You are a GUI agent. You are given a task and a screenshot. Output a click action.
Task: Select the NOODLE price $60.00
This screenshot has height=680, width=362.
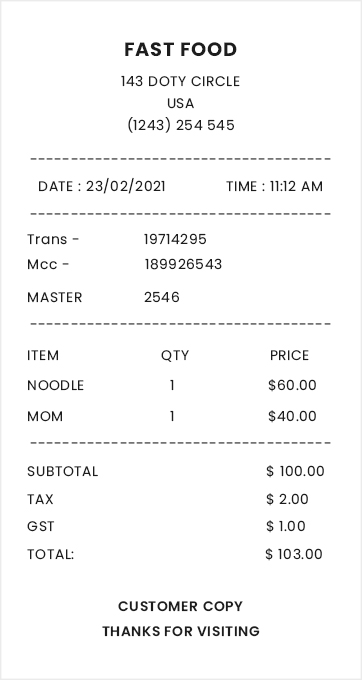point(292,385)
